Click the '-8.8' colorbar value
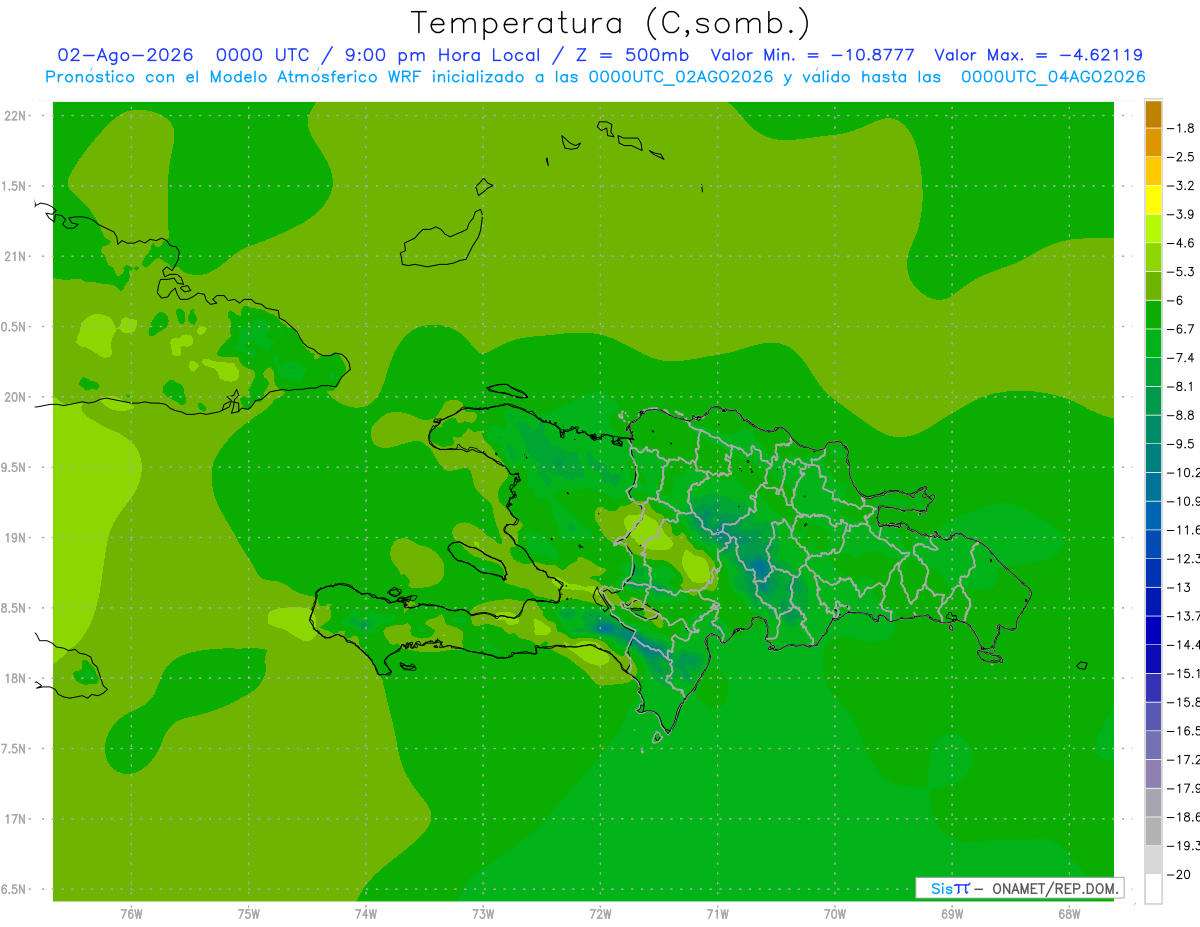 point(1183,415)
